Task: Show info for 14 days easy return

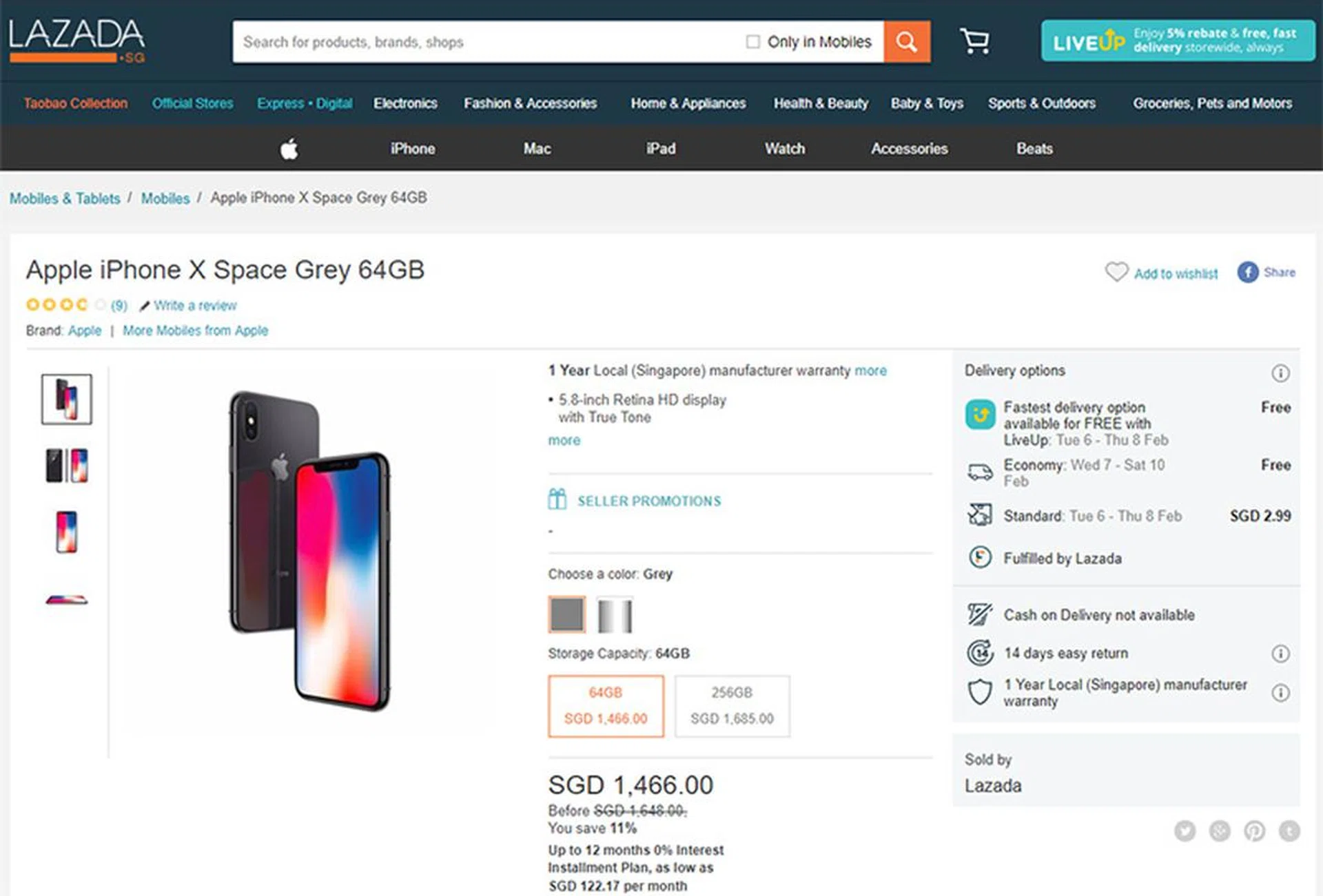Action: pos(1280,654)
